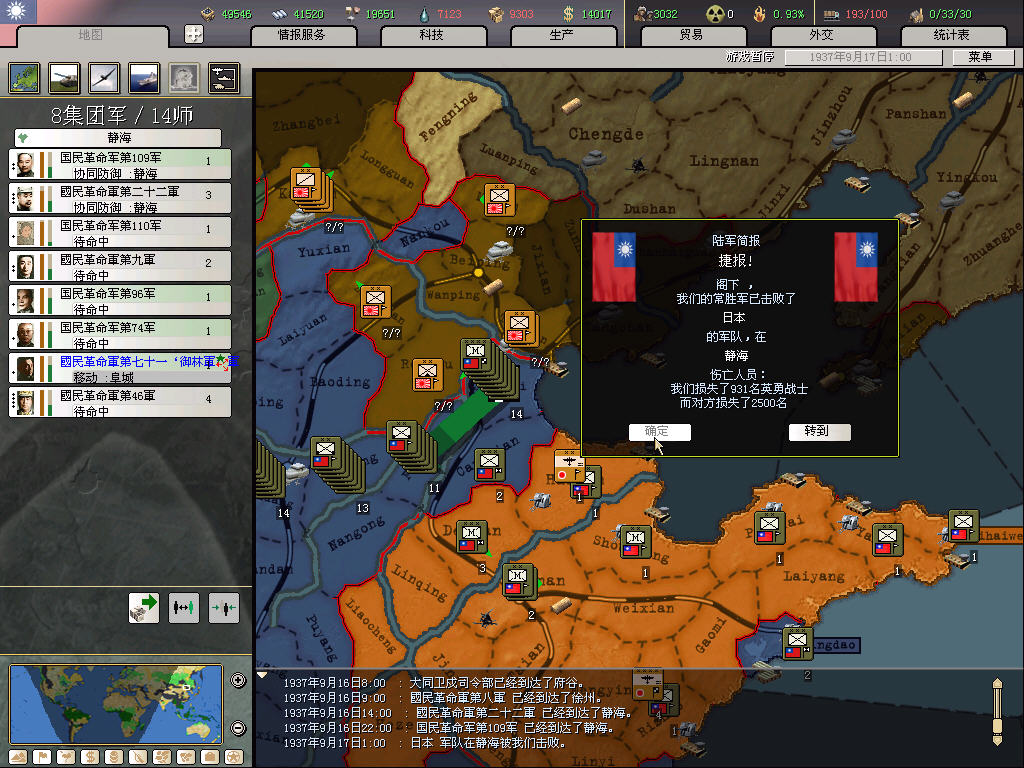
Task: Open the greyed nuclear explosion icon
Action: pyautogui.click(x=184, y=78)
